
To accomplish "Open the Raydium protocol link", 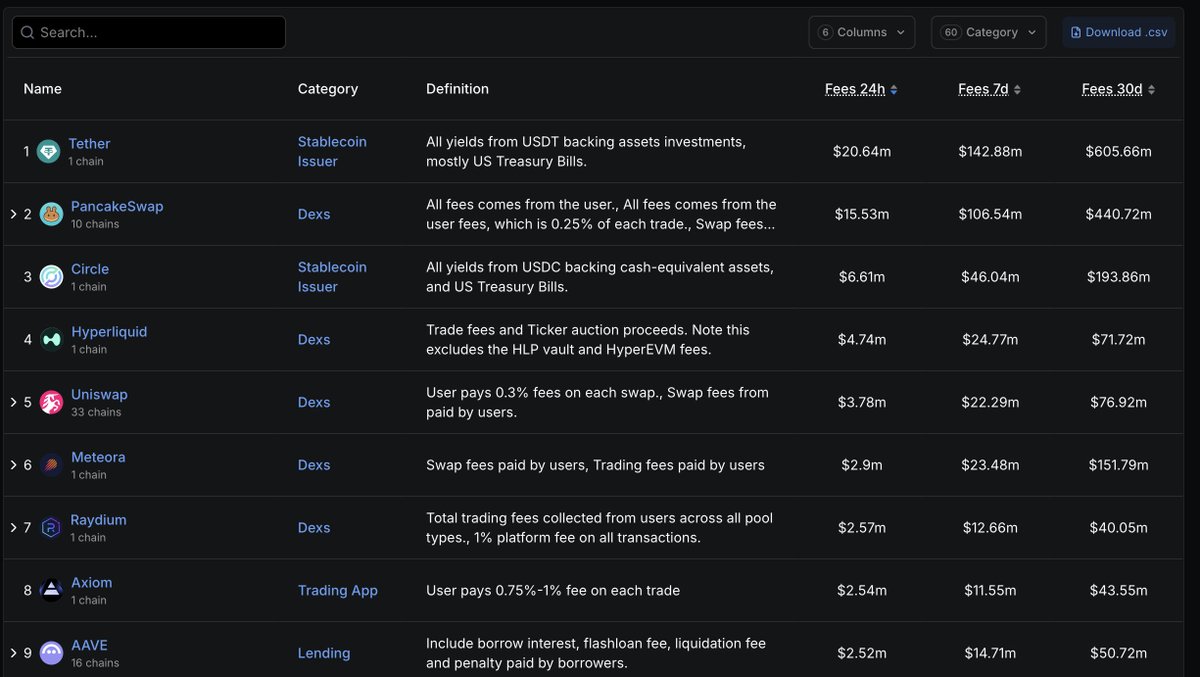I will click(98, 520).
